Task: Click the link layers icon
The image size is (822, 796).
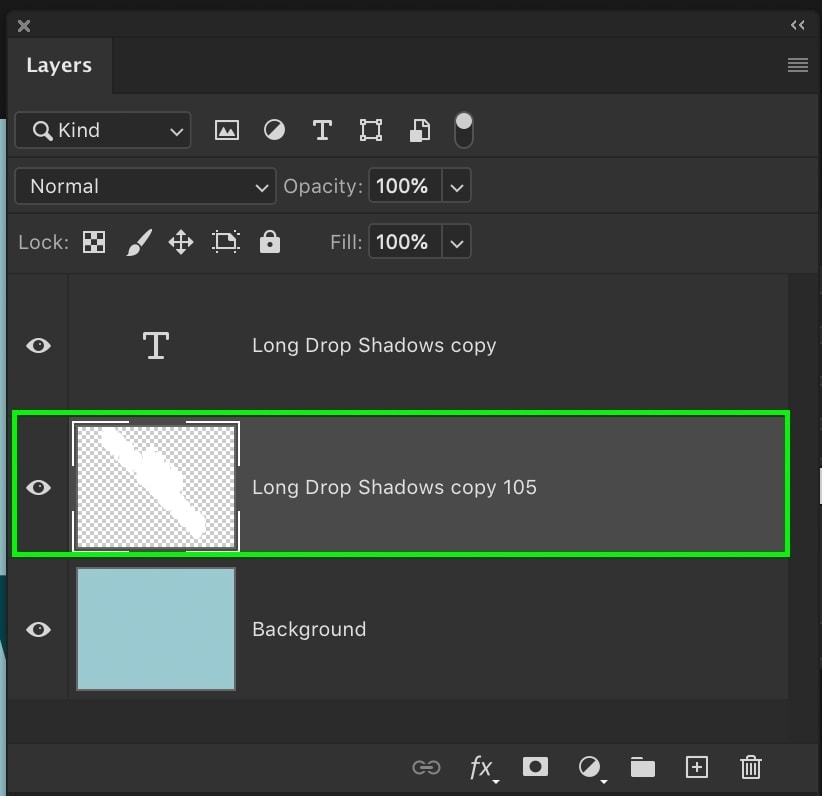Action: 426,768
